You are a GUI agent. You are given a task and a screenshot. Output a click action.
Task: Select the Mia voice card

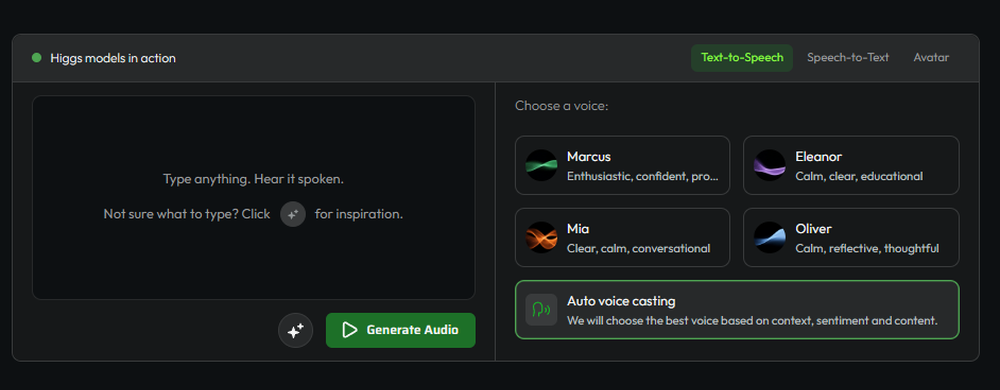pos(622,237)
